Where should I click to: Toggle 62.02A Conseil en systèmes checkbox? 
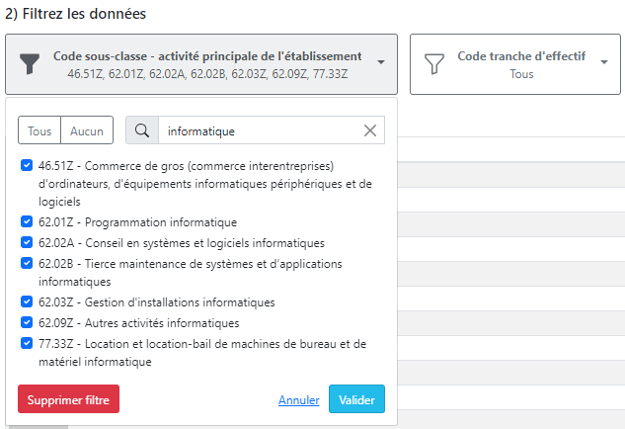[27, 242]
